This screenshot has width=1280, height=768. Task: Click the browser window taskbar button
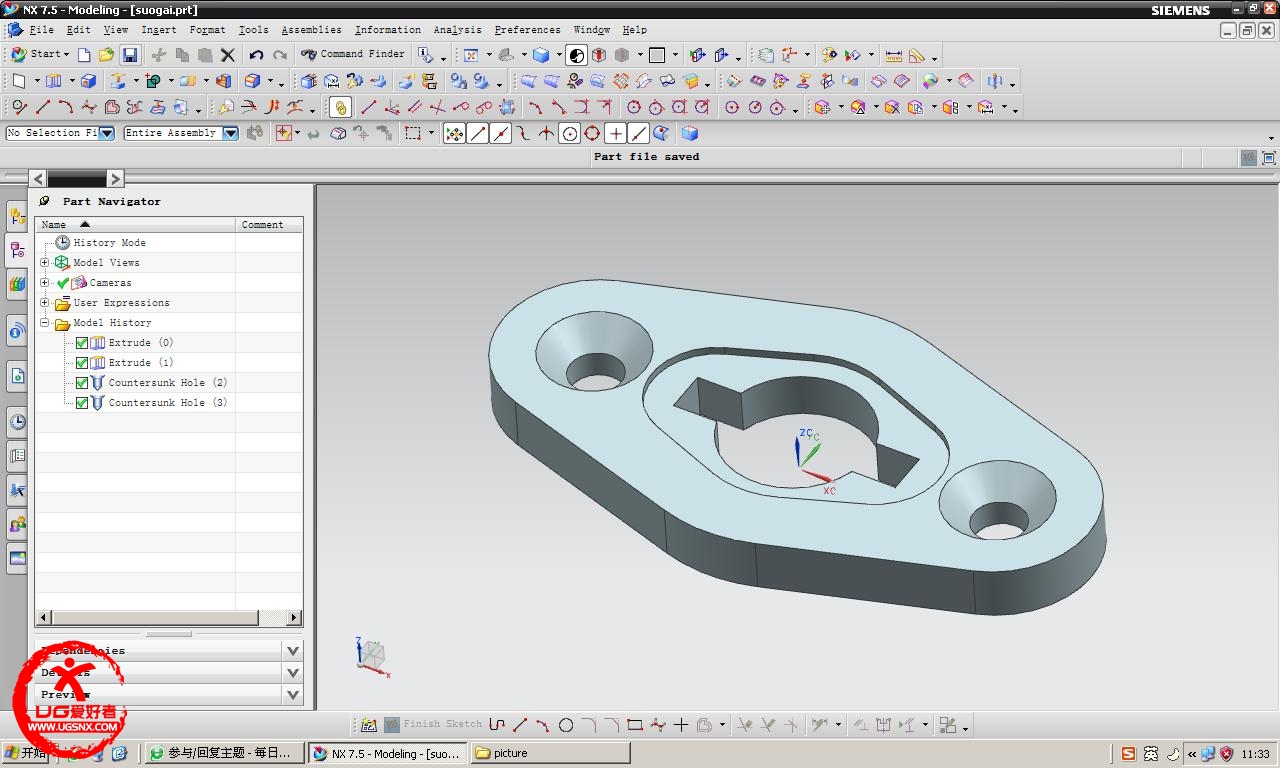pyautogui.click(x=224, y=753)
